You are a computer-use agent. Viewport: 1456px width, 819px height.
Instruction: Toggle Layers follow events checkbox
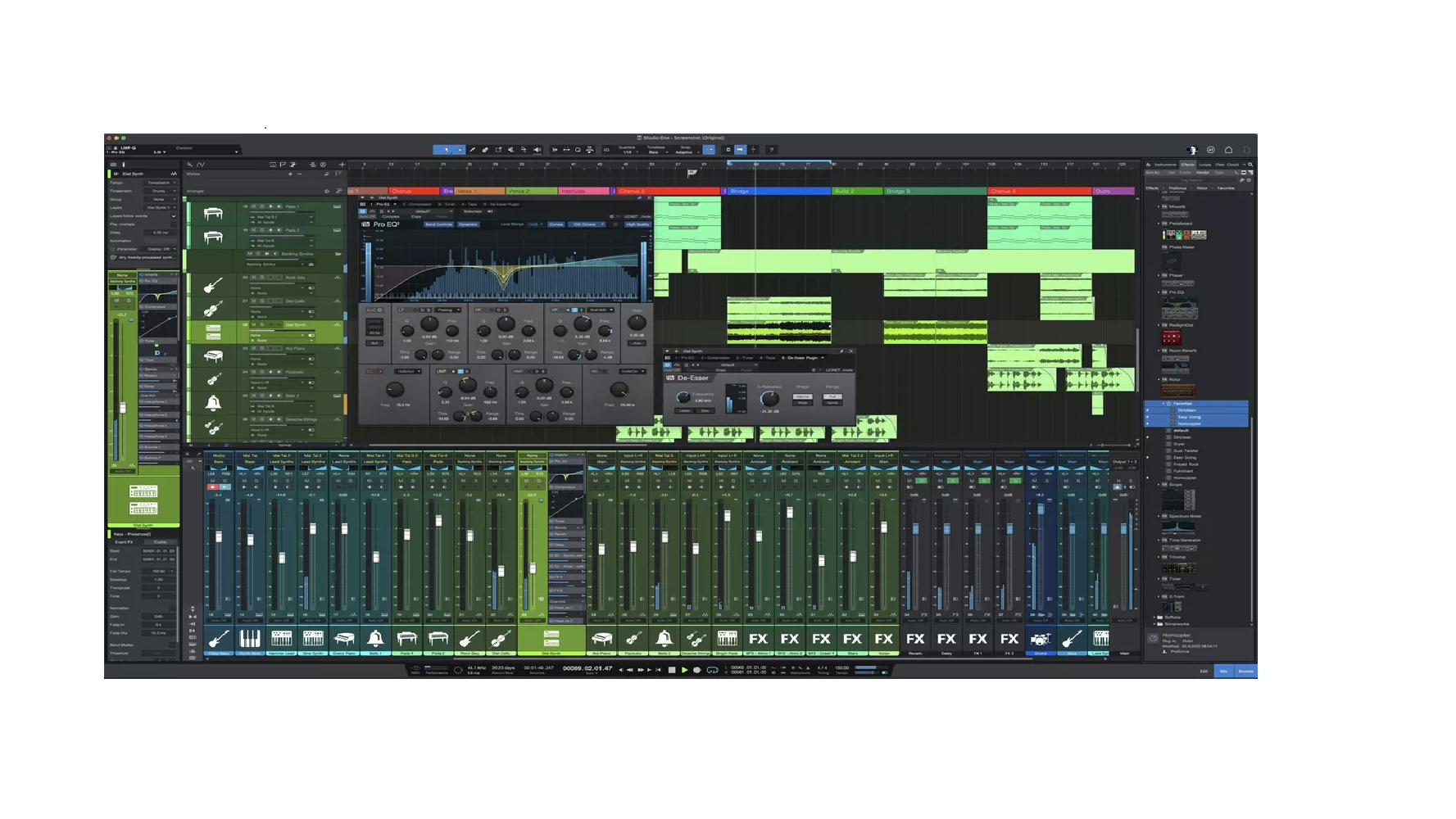coord(174,216)
